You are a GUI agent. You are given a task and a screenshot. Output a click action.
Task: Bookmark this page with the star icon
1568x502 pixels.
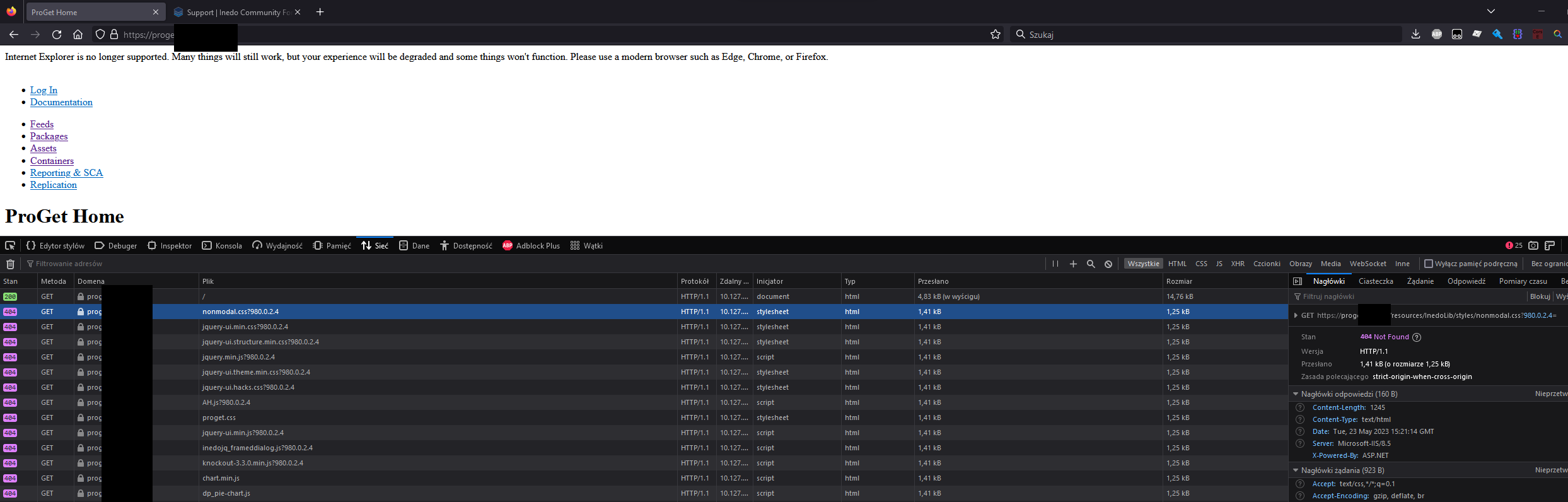996,35
